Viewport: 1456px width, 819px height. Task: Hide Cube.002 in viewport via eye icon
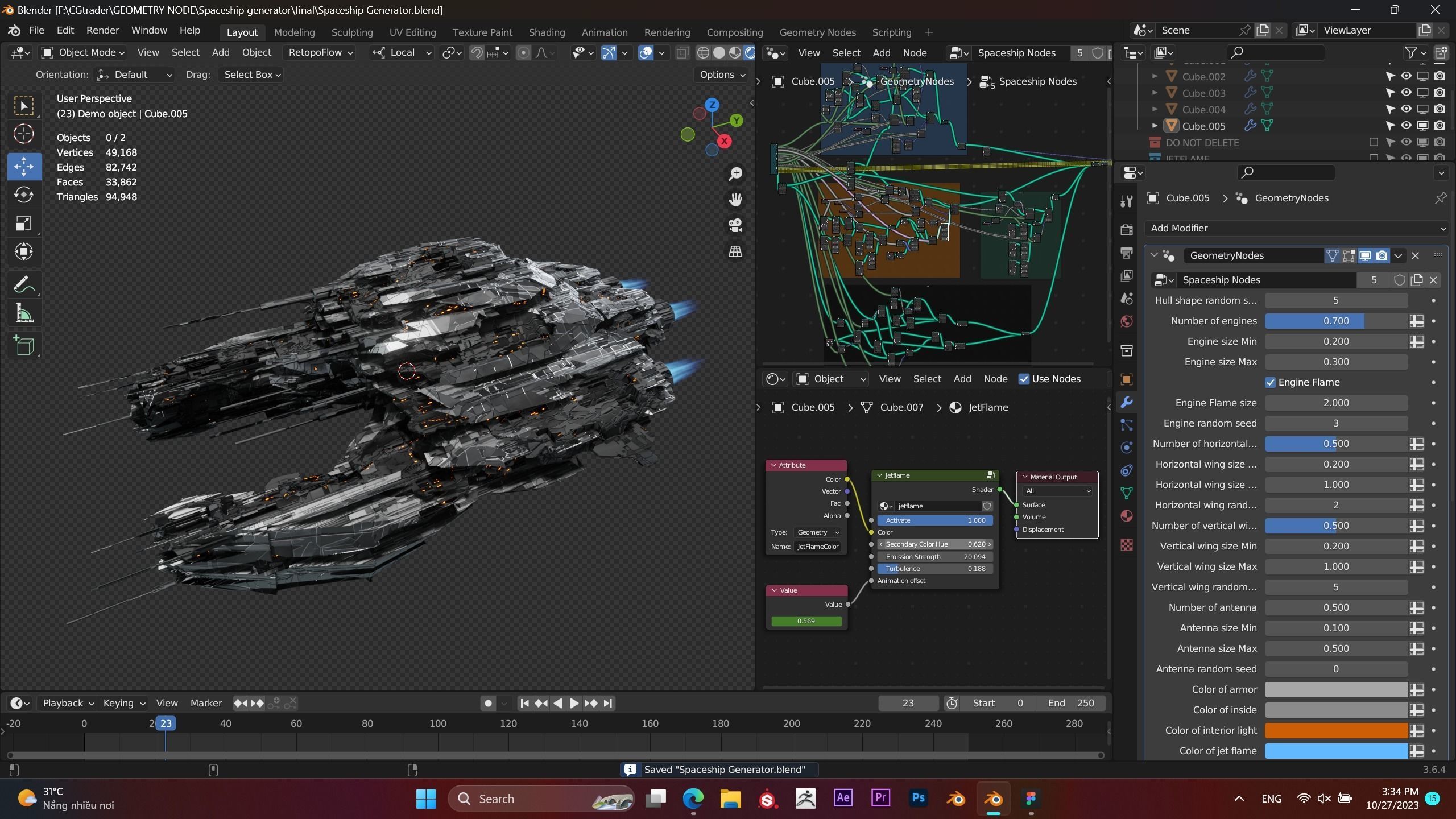coord(1406,76)
